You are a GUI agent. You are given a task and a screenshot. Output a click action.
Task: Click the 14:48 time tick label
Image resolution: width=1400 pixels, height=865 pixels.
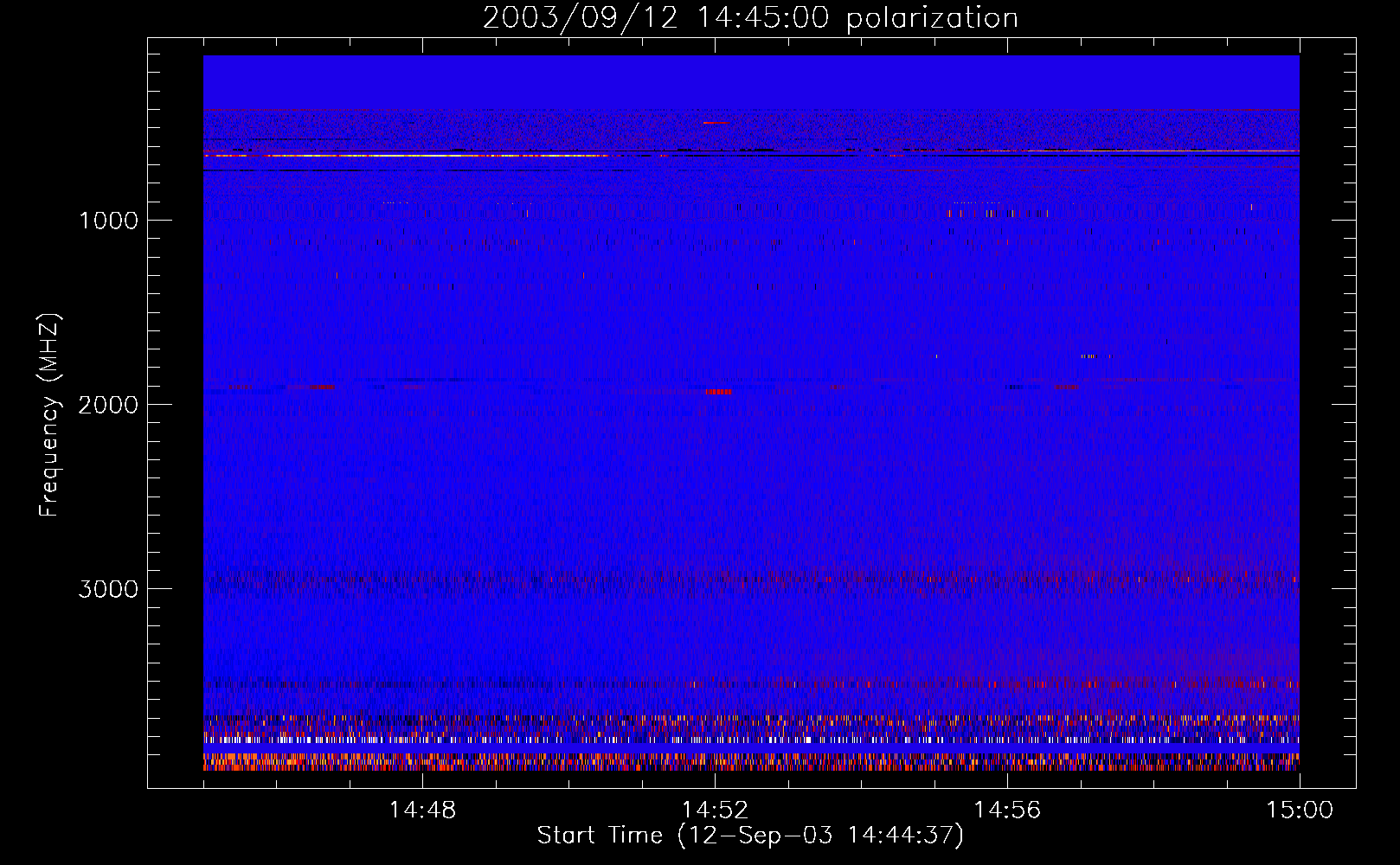(422, 811)
